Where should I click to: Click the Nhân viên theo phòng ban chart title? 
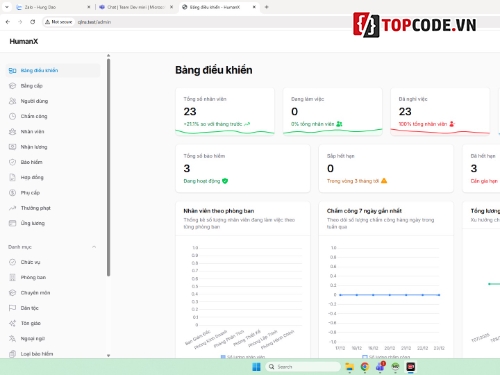click(x=219, y=211)
